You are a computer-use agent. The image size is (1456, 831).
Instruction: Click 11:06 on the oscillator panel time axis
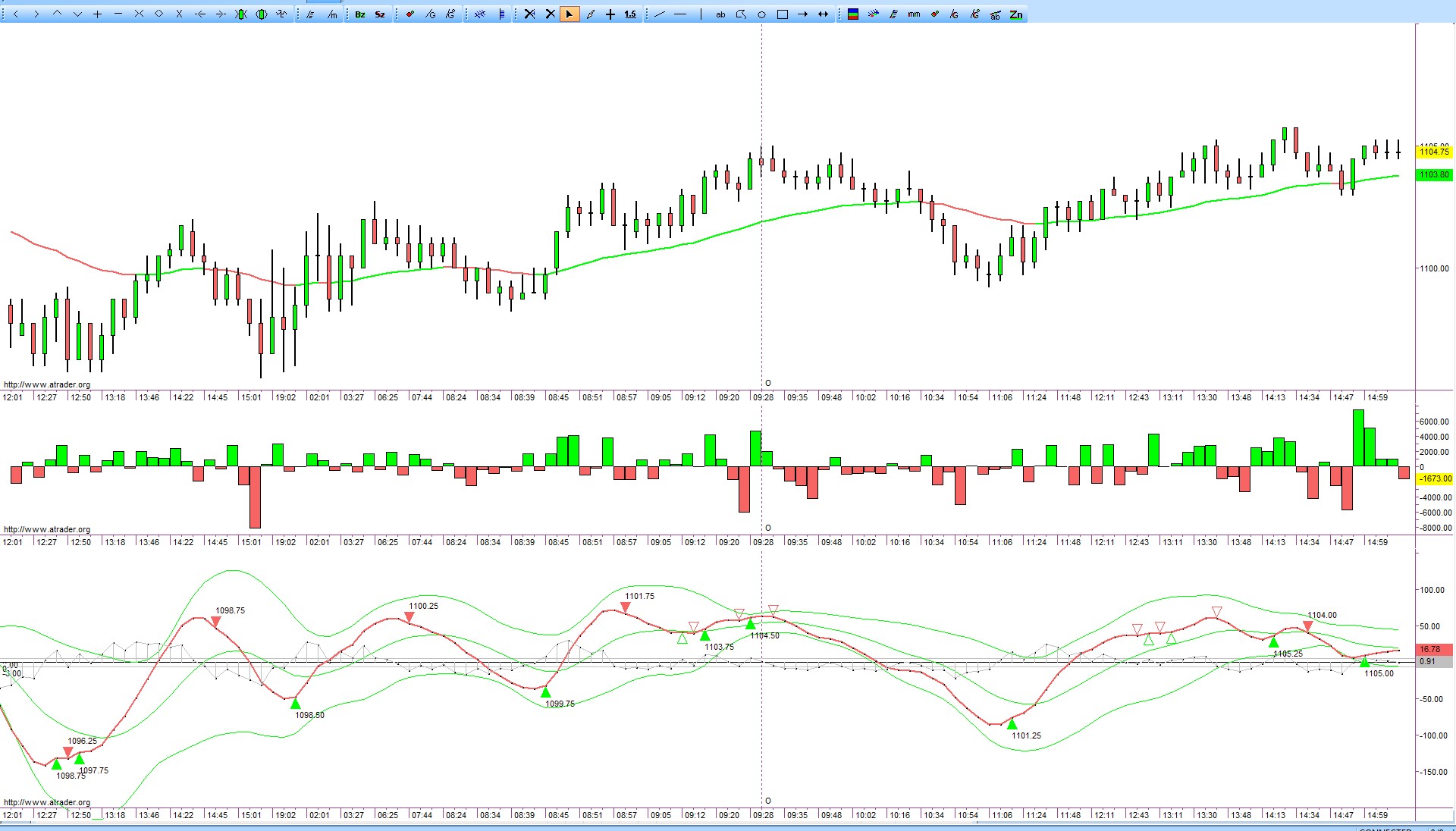tap(1002, 815)
